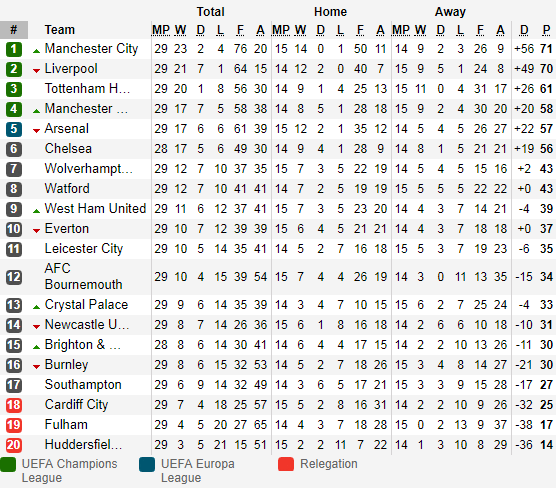556x488 pixels.
Task: Open the Tottenham H... team link
Action: (87, 89)
